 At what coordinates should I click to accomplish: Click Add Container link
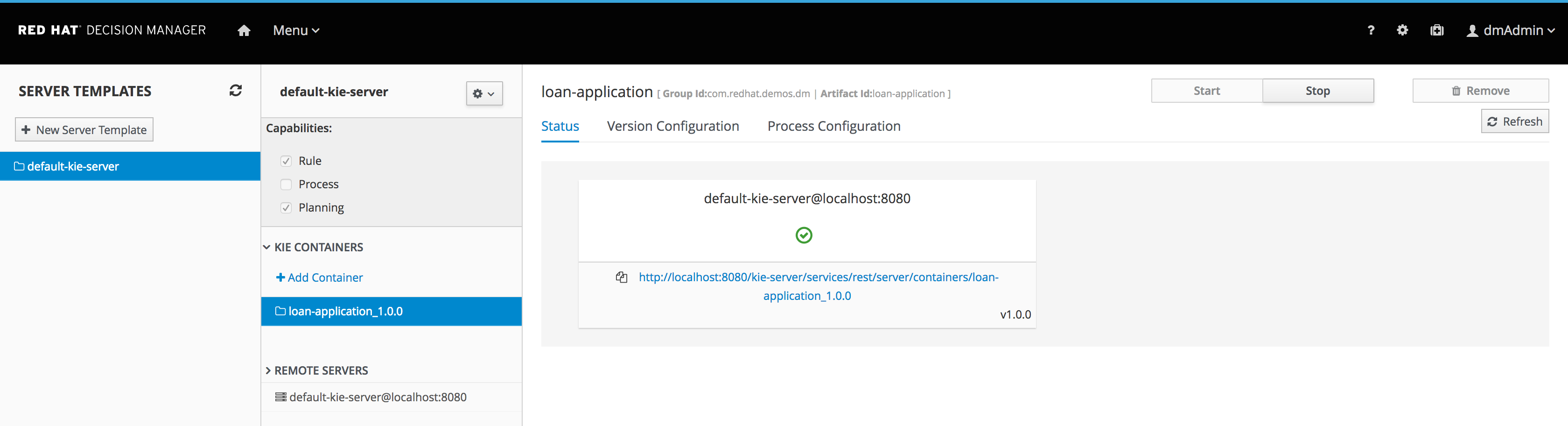coord(320,277)
